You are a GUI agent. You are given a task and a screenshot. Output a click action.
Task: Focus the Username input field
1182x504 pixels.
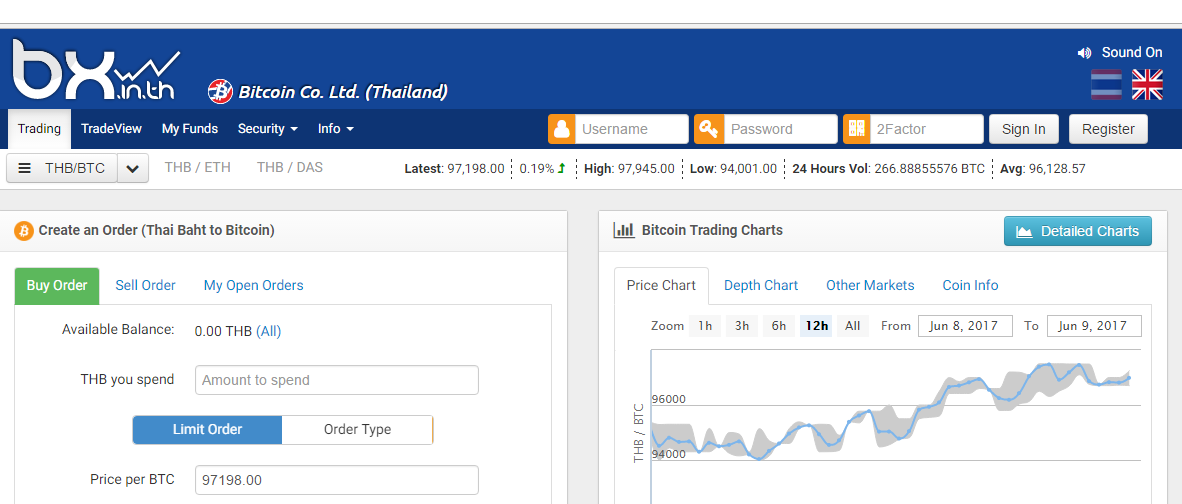(632, 129)
